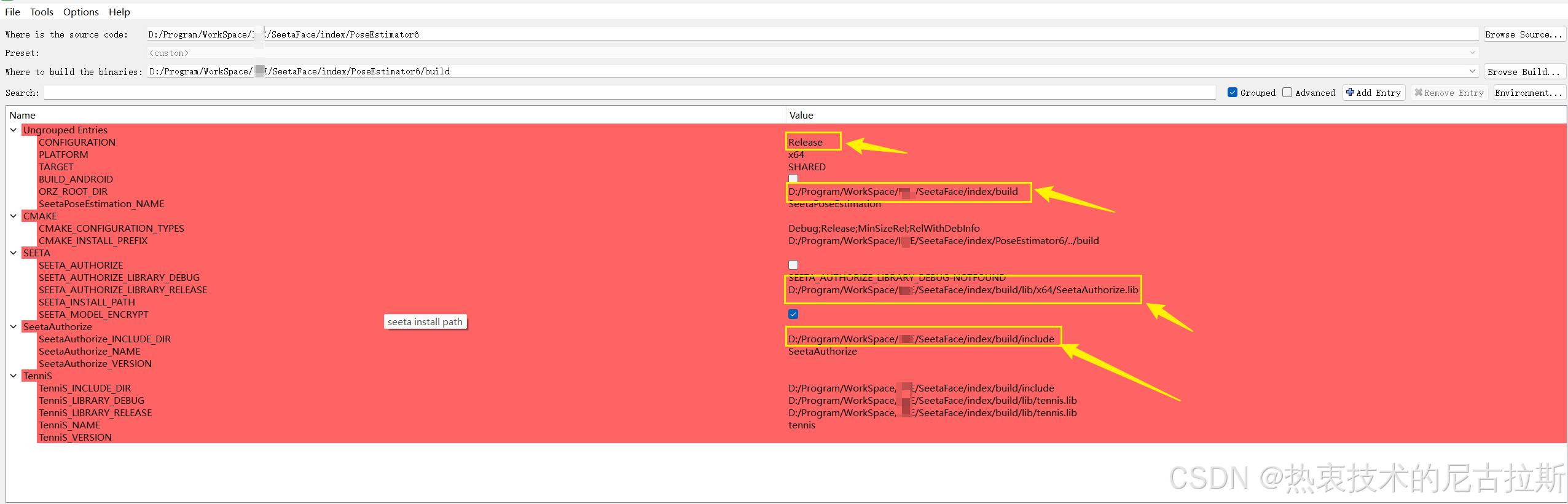Click Browse Source button
This screenshot has height=504, width=1568.
pos(1524,34)
